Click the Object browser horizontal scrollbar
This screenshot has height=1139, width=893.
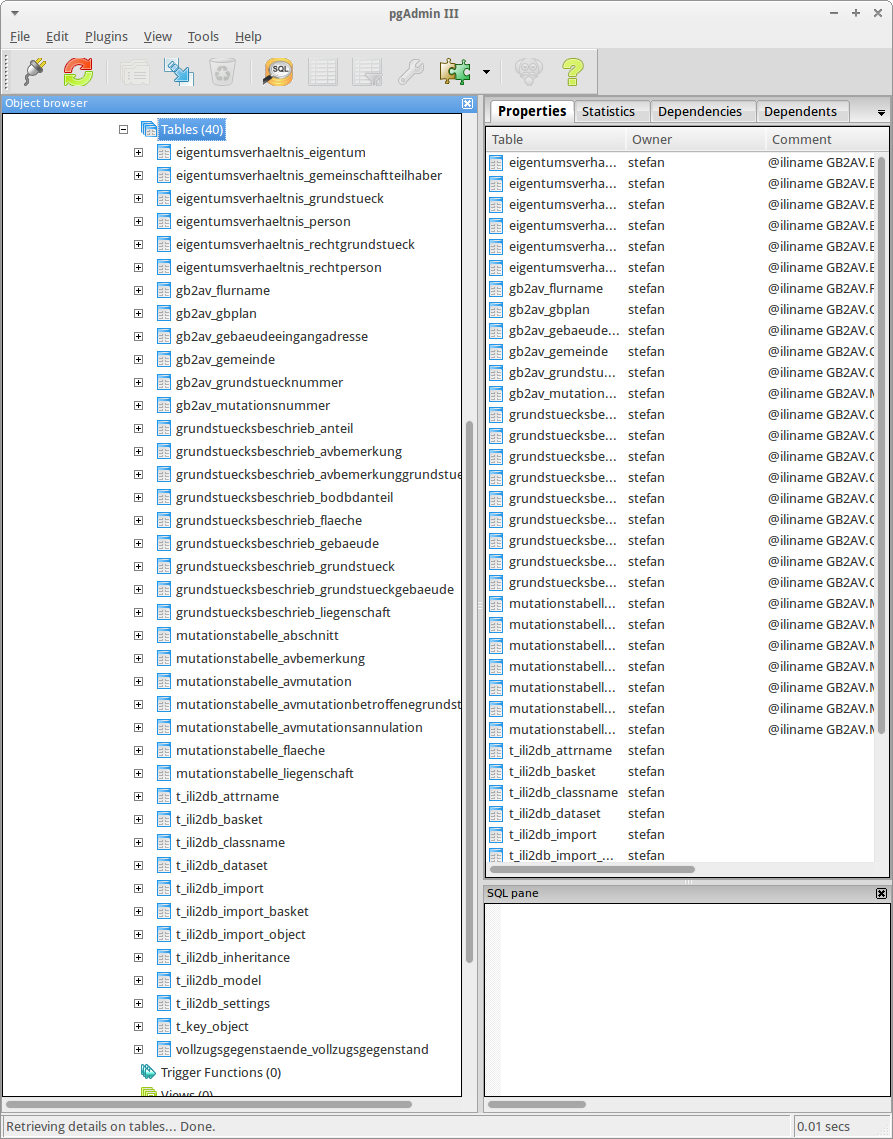[209, 1104]
